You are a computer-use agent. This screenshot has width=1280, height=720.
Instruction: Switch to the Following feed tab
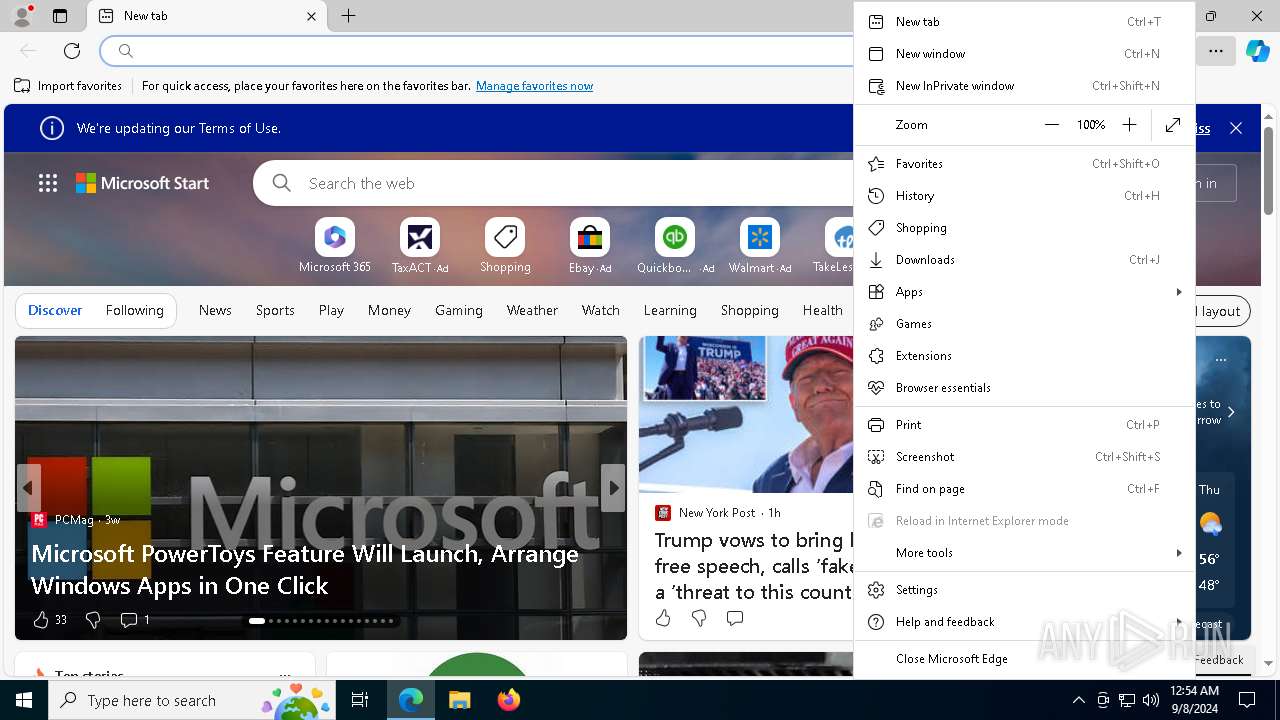click(134, 310)
